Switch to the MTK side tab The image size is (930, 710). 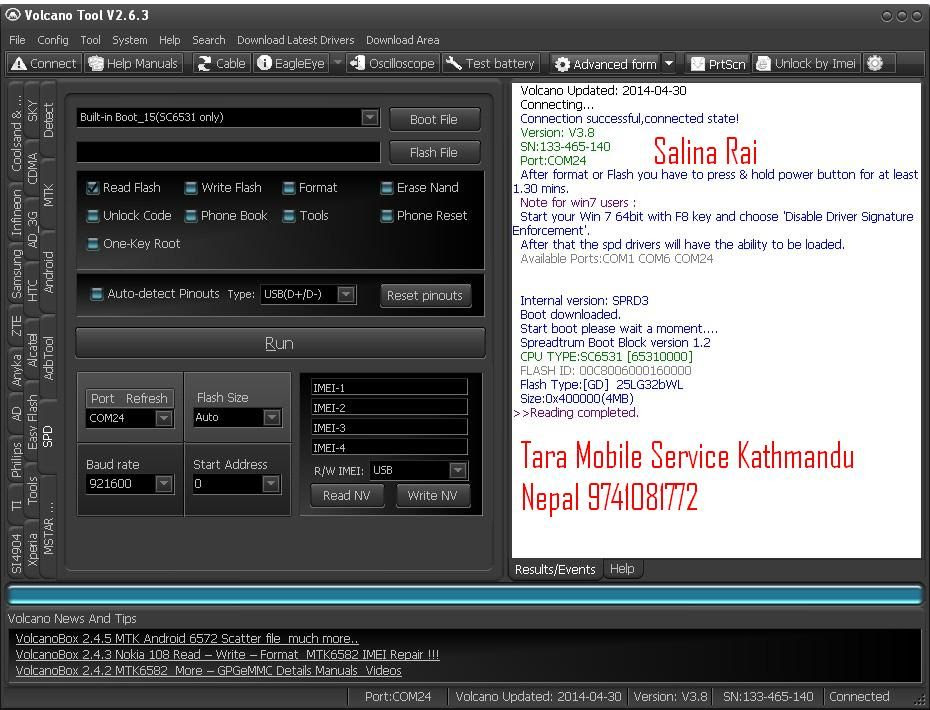pos(49,195)
